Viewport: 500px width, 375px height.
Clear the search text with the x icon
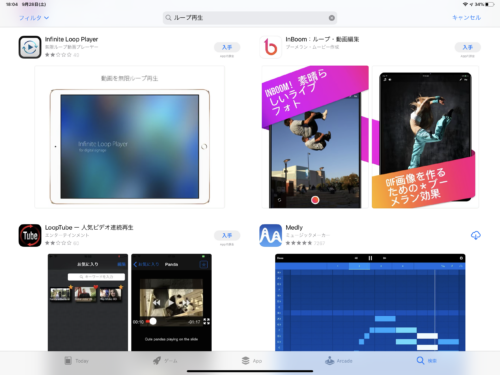coord(332,18)
